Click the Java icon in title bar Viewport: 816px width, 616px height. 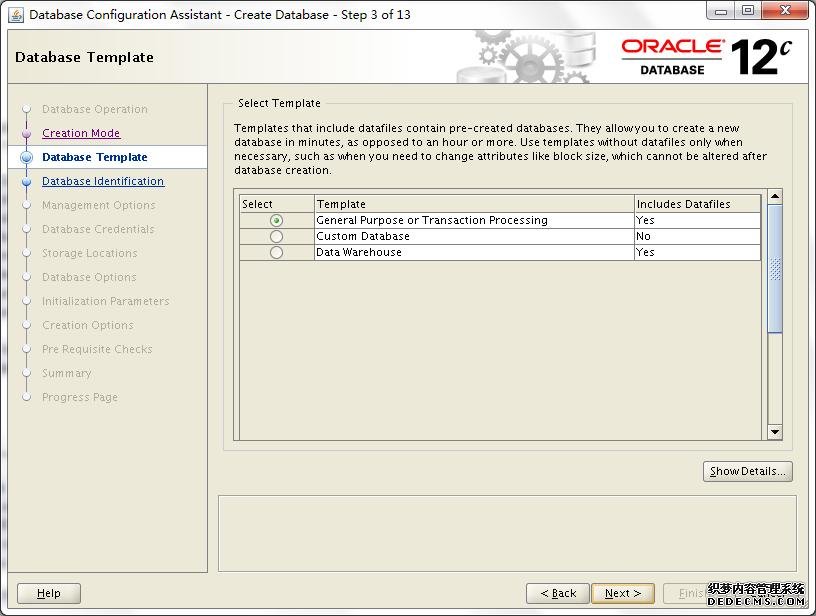tap(15, 14)
